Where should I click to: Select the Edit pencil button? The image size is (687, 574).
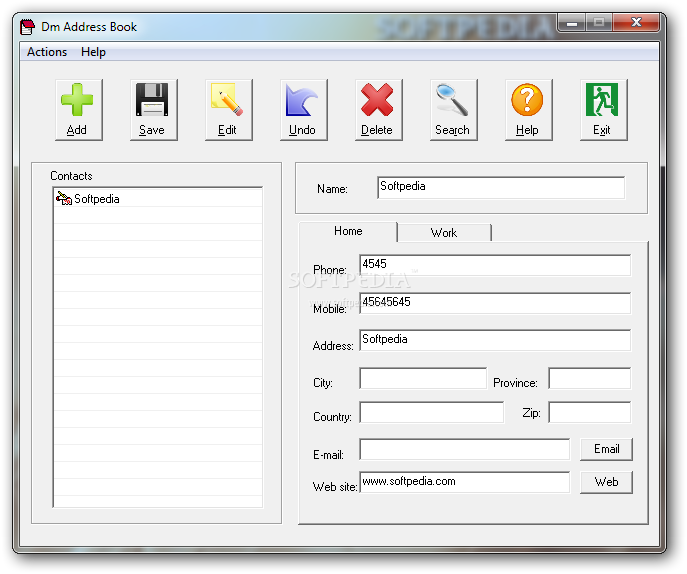(229, 110)
